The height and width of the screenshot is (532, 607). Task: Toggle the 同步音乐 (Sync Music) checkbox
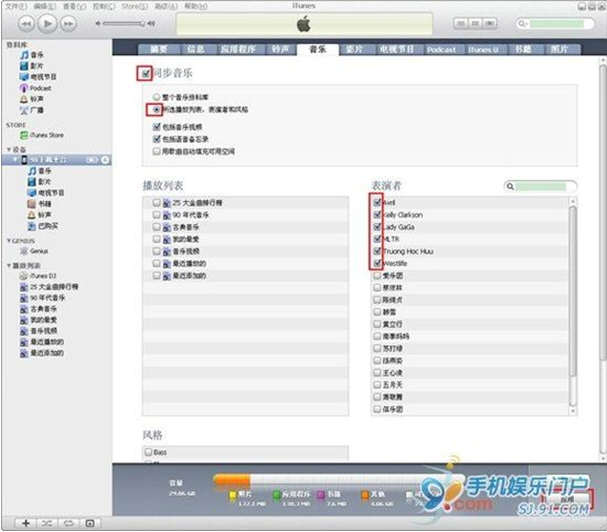(x=145, y=73)
